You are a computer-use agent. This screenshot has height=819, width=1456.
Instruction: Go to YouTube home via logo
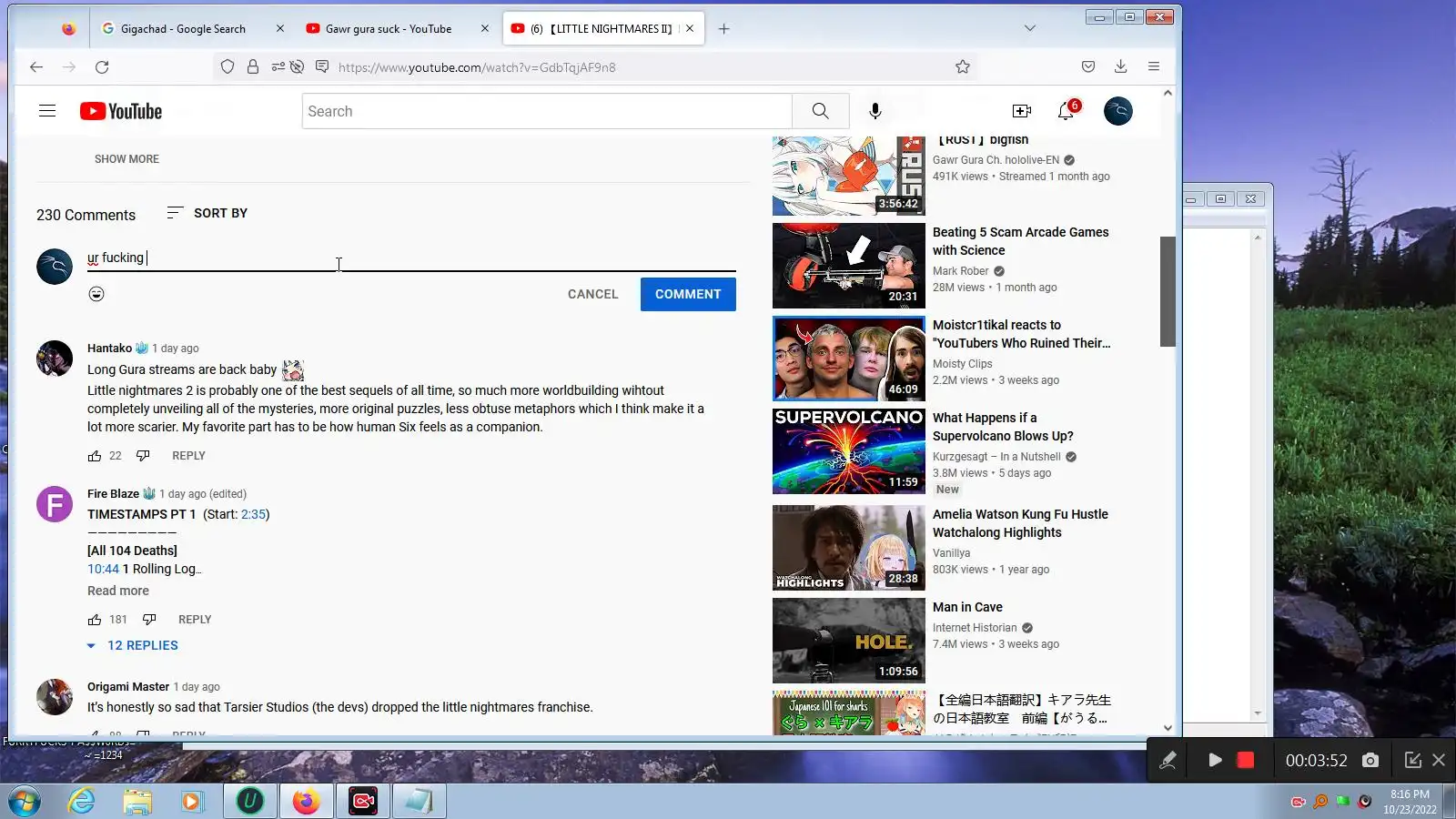(121, 111)
